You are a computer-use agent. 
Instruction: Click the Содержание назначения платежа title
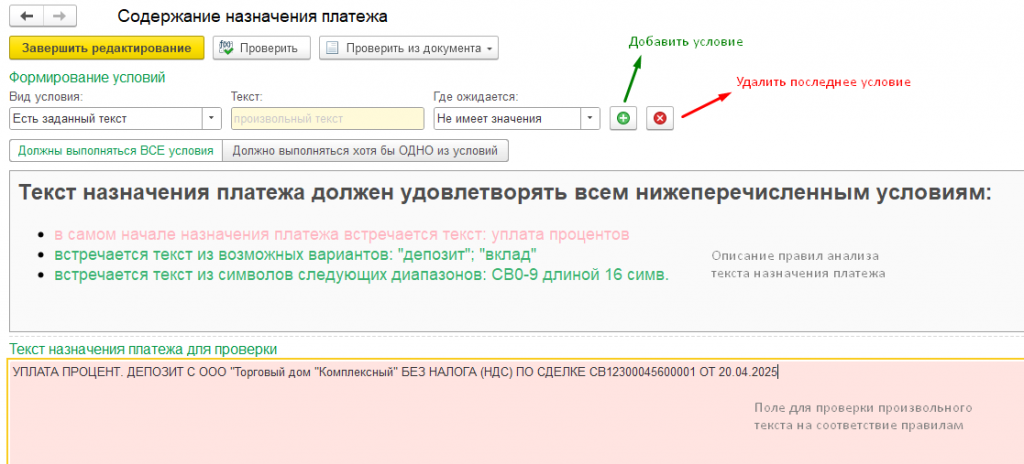(252, 16)
